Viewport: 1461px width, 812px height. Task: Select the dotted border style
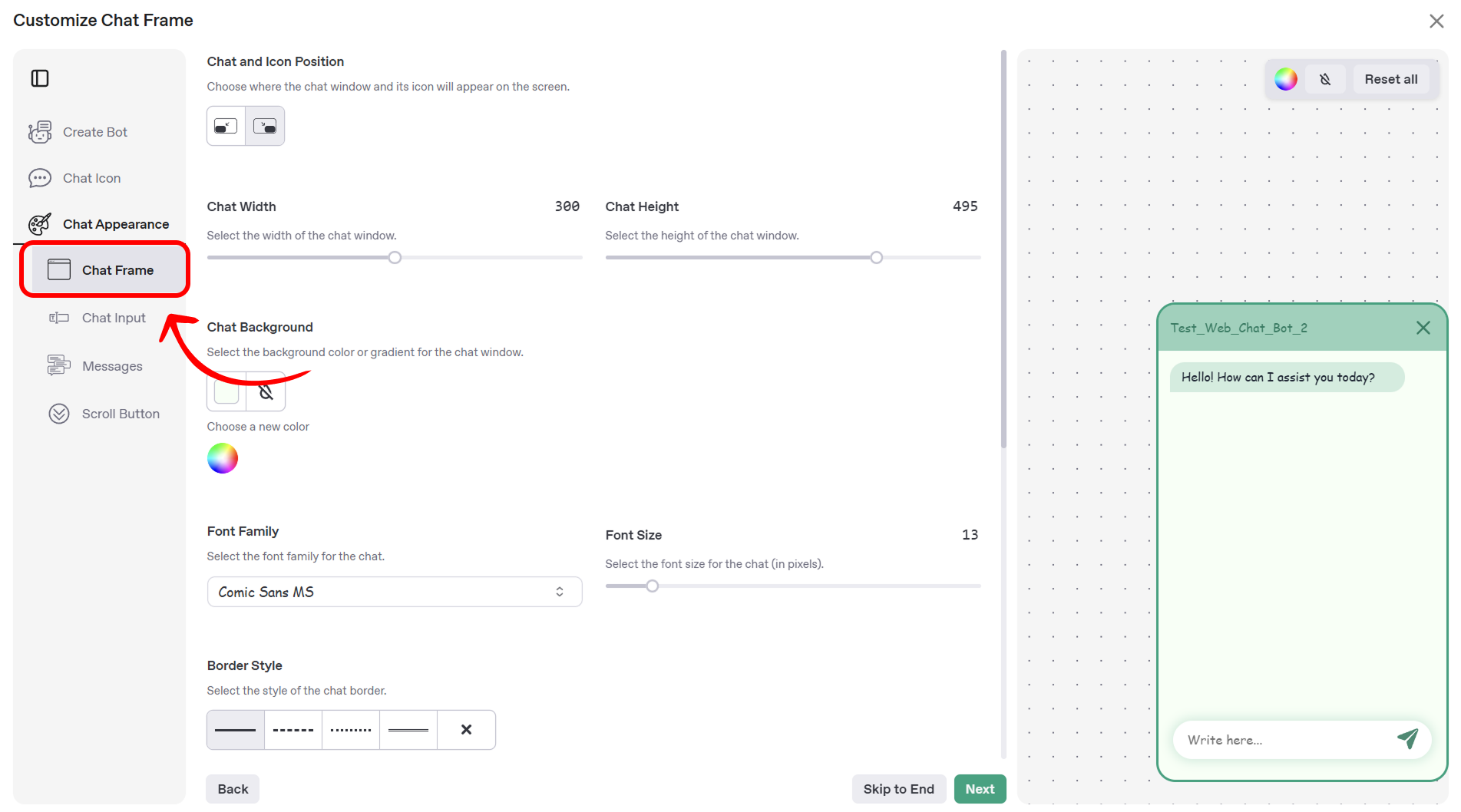coord(351,730)
